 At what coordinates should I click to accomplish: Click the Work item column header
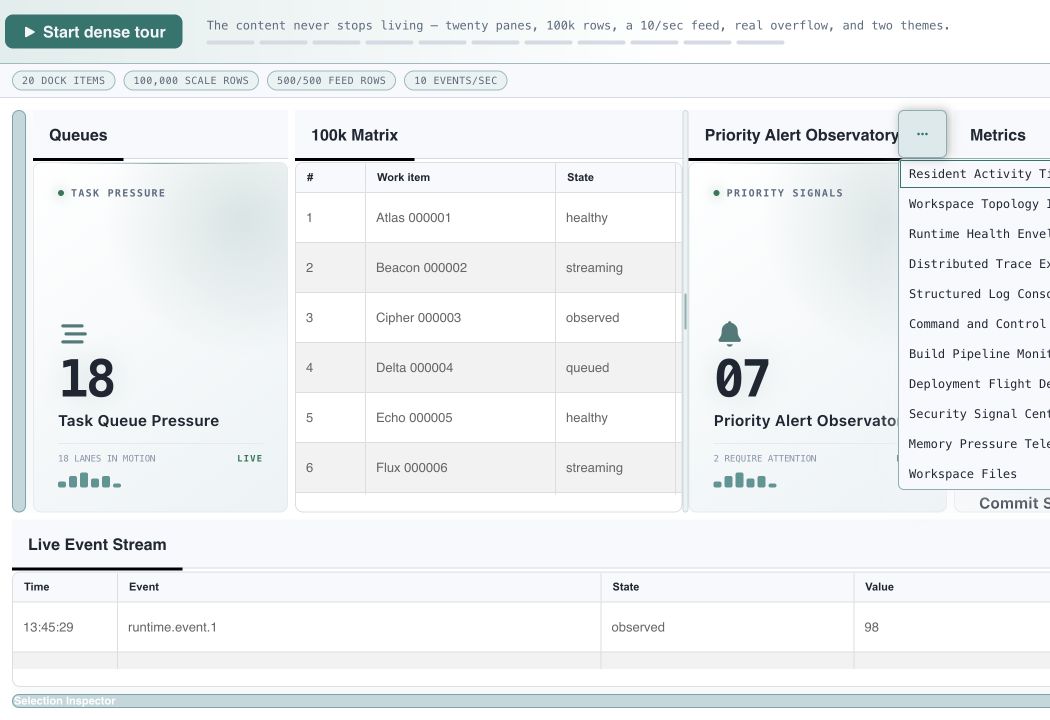coord(460,177)
